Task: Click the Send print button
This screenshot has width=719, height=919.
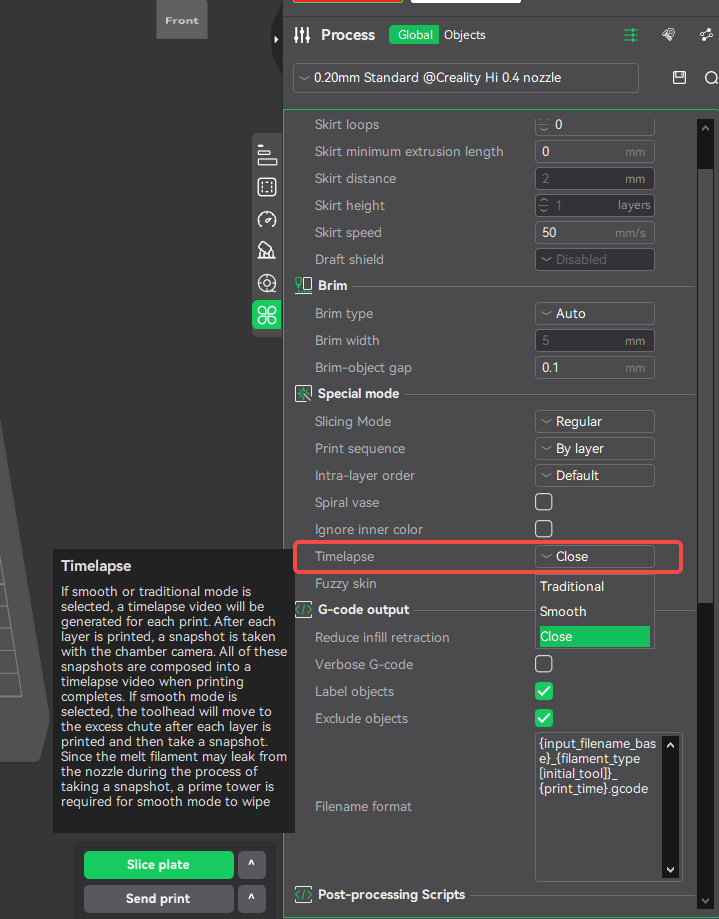Action: 158,898
